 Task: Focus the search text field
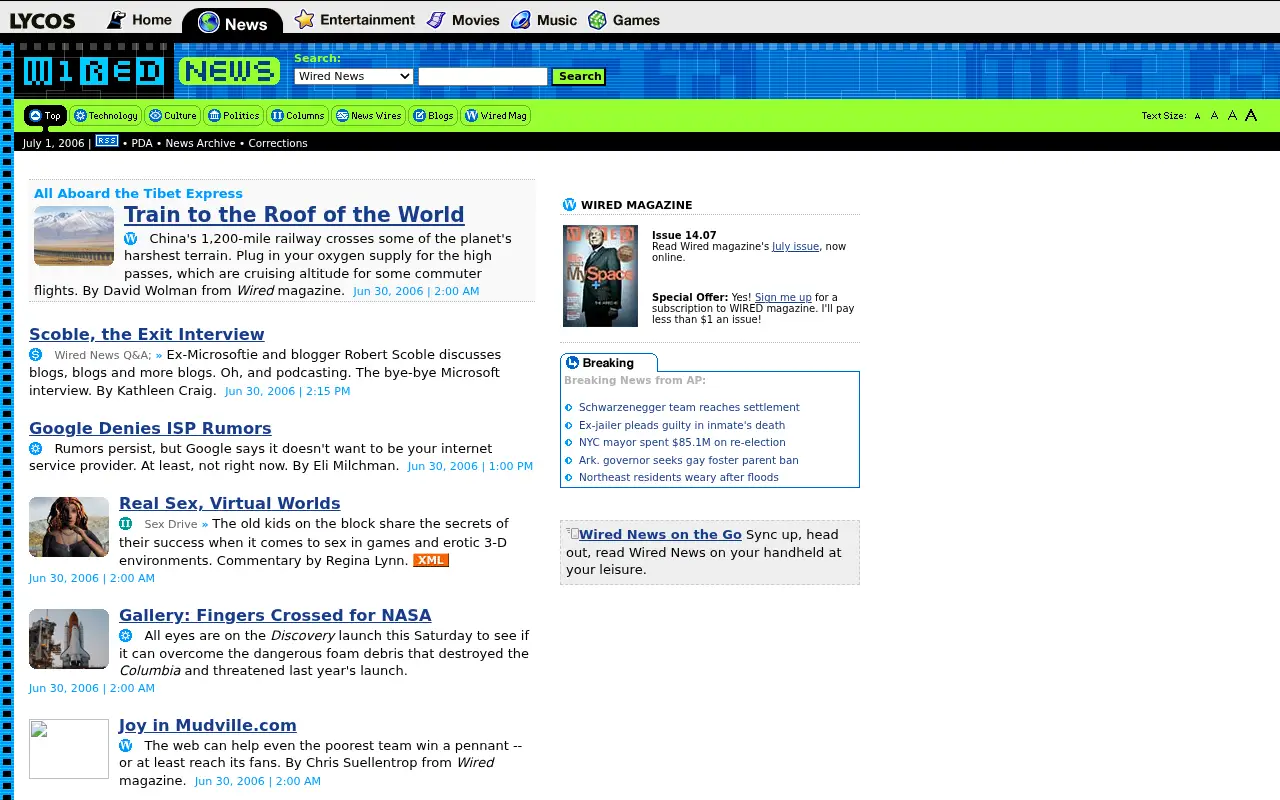(x=483, y=76)
